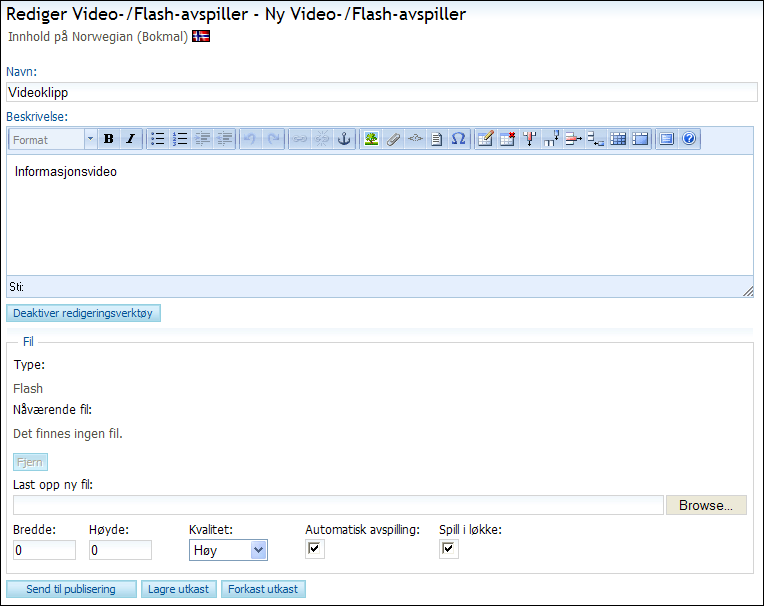The width and height of the screenshot is (764, 606).
Task: Click the Navn field containing Videoklipp
Action: 382,92
